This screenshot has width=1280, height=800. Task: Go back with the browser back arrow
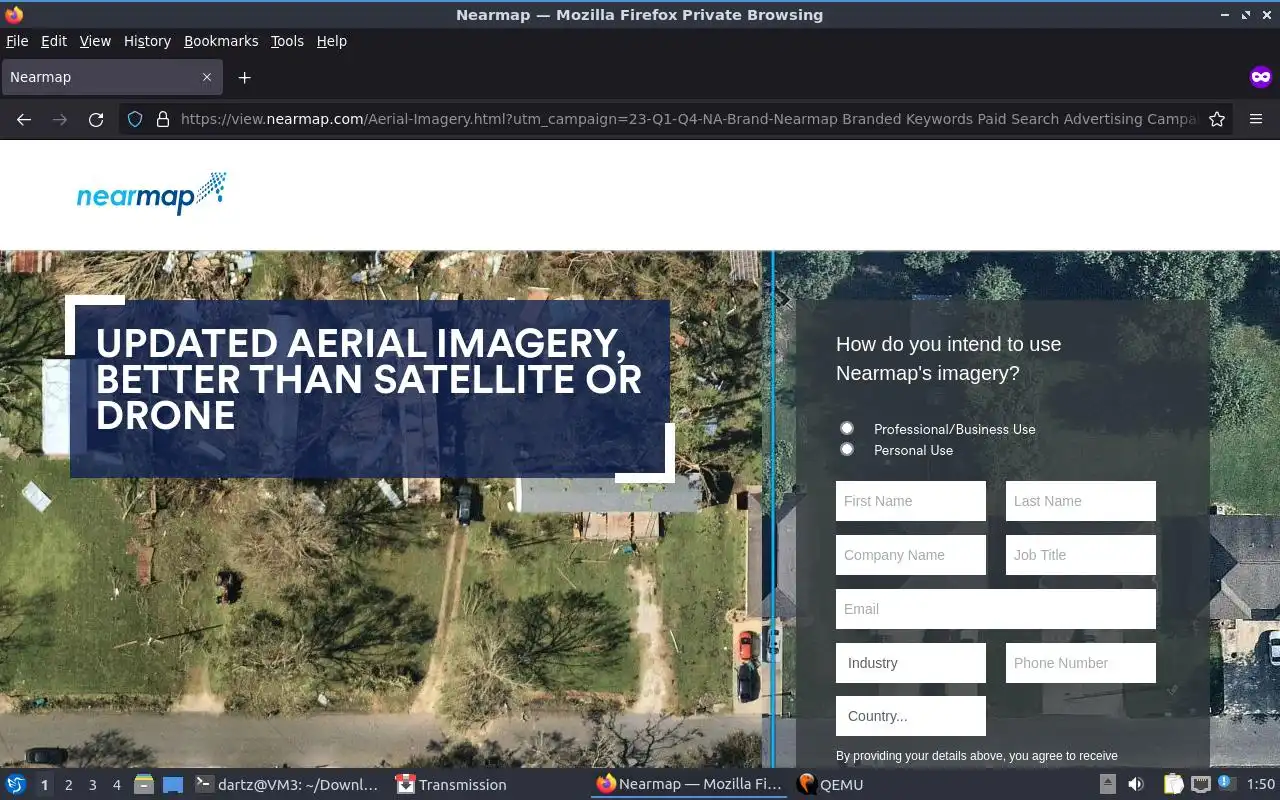tap(24, 119)
